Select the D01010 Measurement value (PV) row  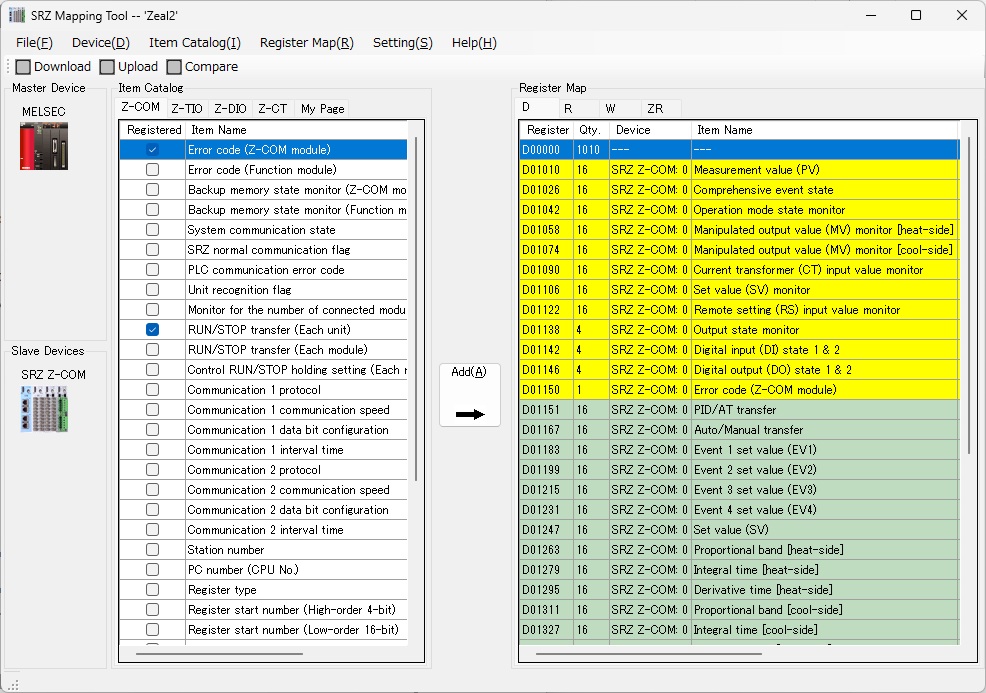pos(740,170)
